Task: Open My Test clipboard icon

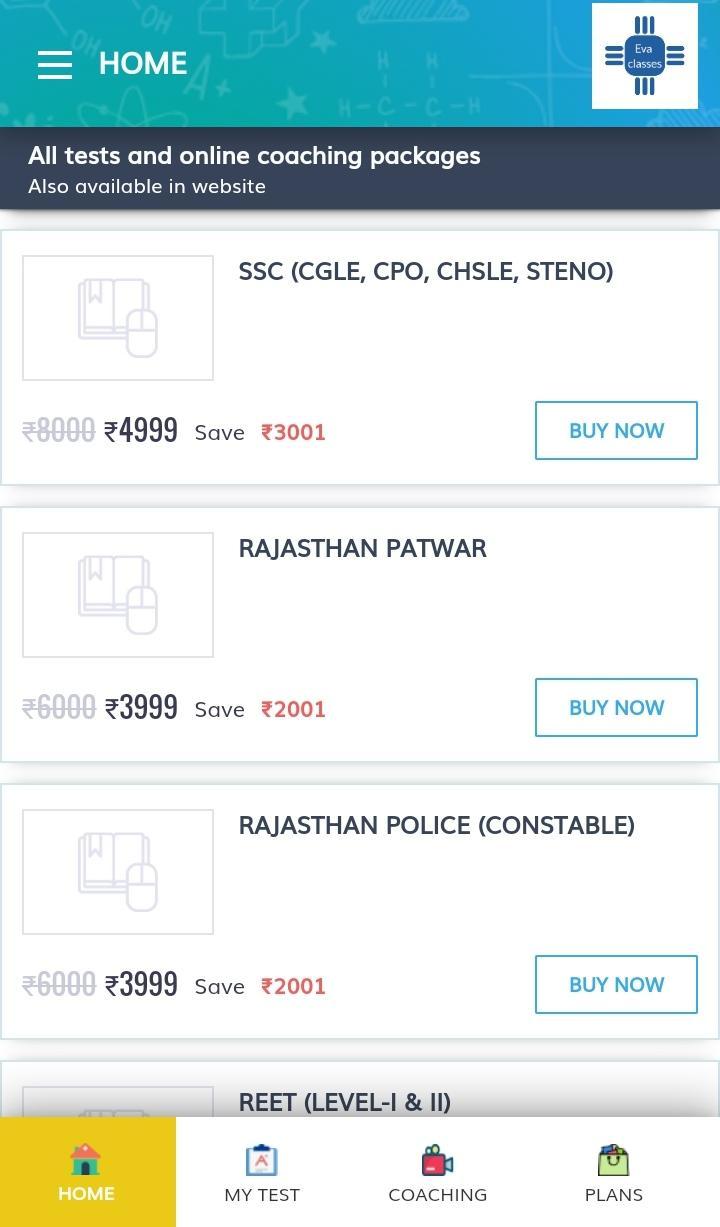Action: (x=262, y=1160)
